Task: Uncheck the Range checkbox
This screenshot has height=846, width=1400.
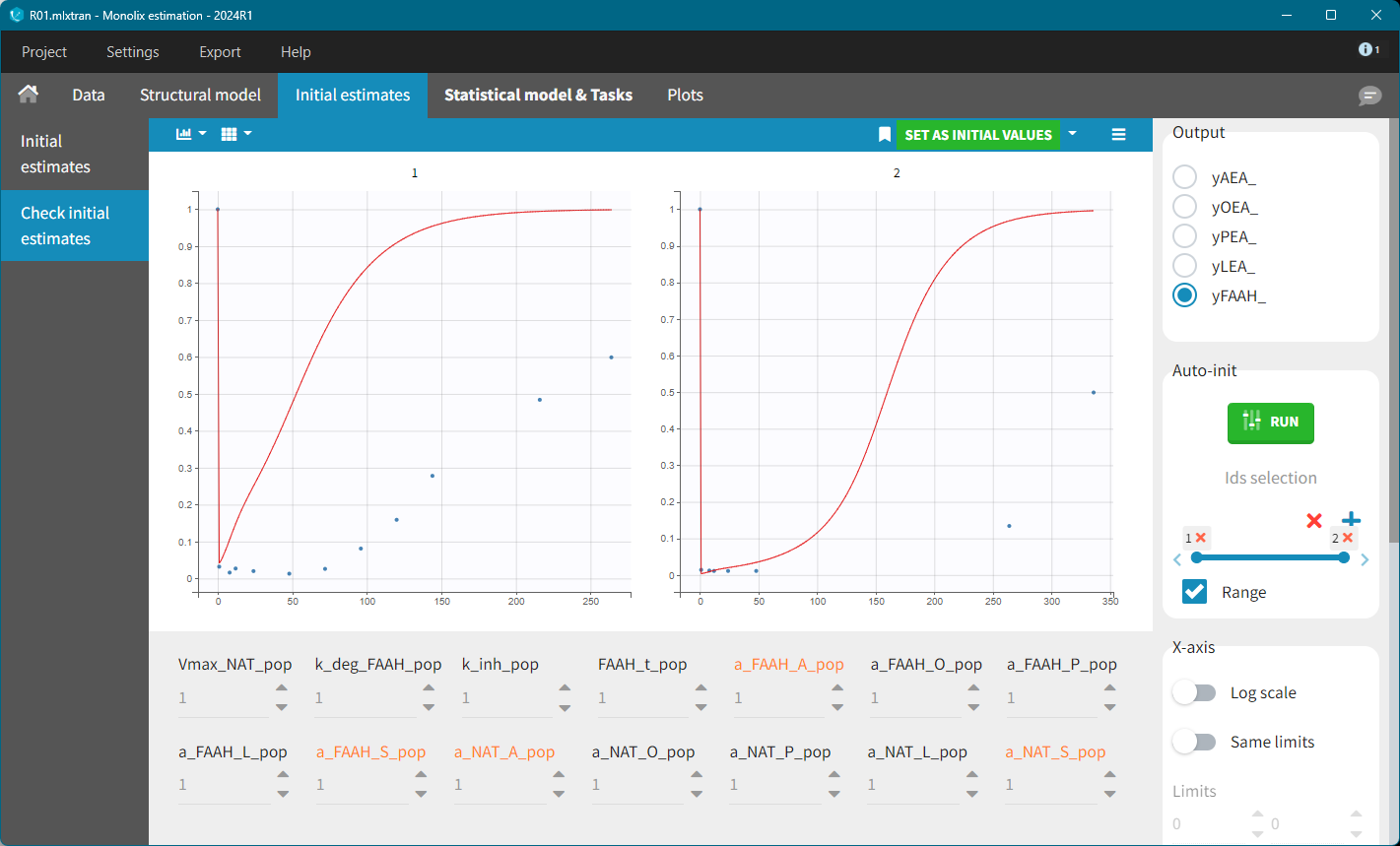Action: tap(1194, 592)
